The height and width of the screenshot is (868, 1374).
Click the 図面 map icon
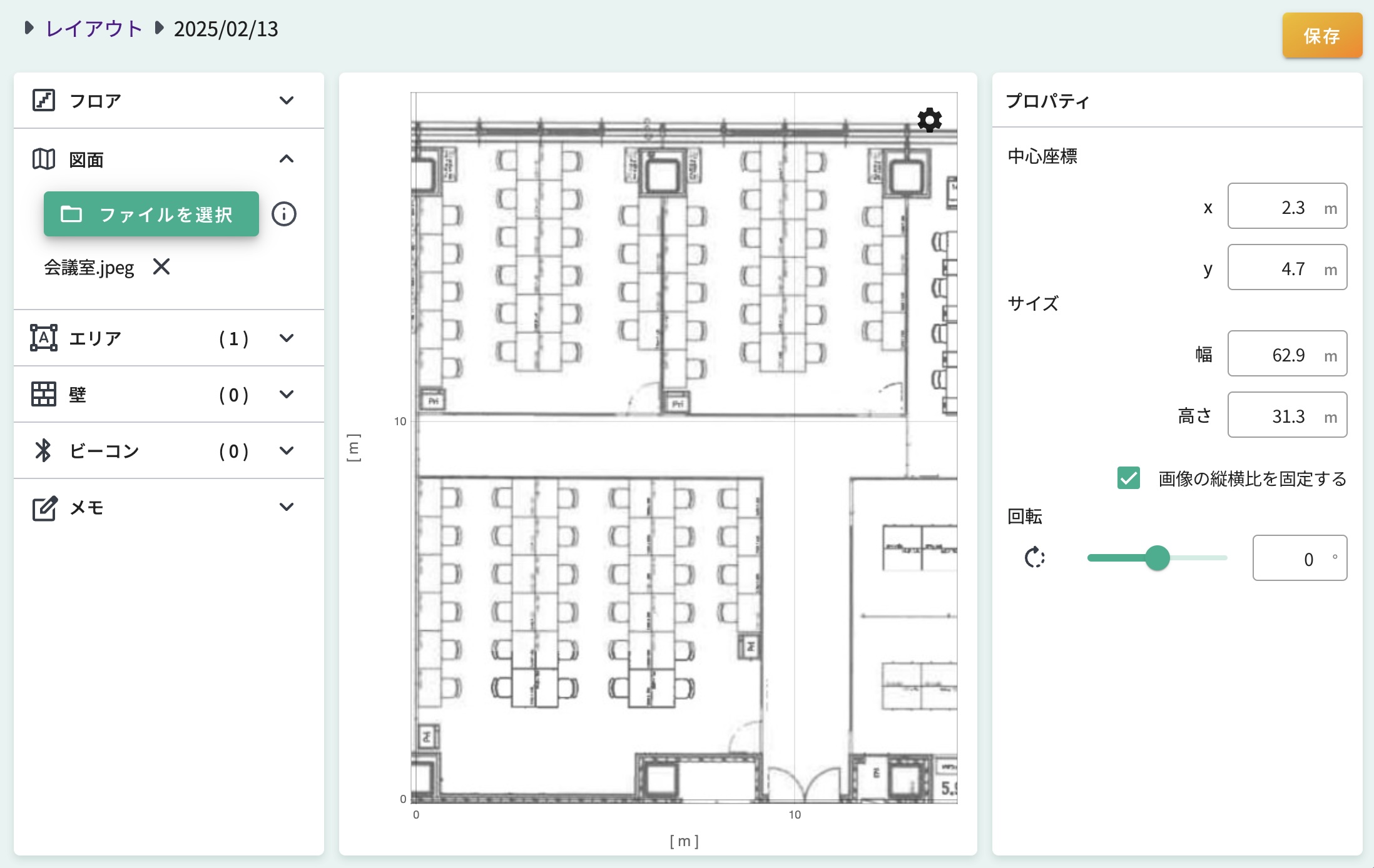click(x=44, y=158)
